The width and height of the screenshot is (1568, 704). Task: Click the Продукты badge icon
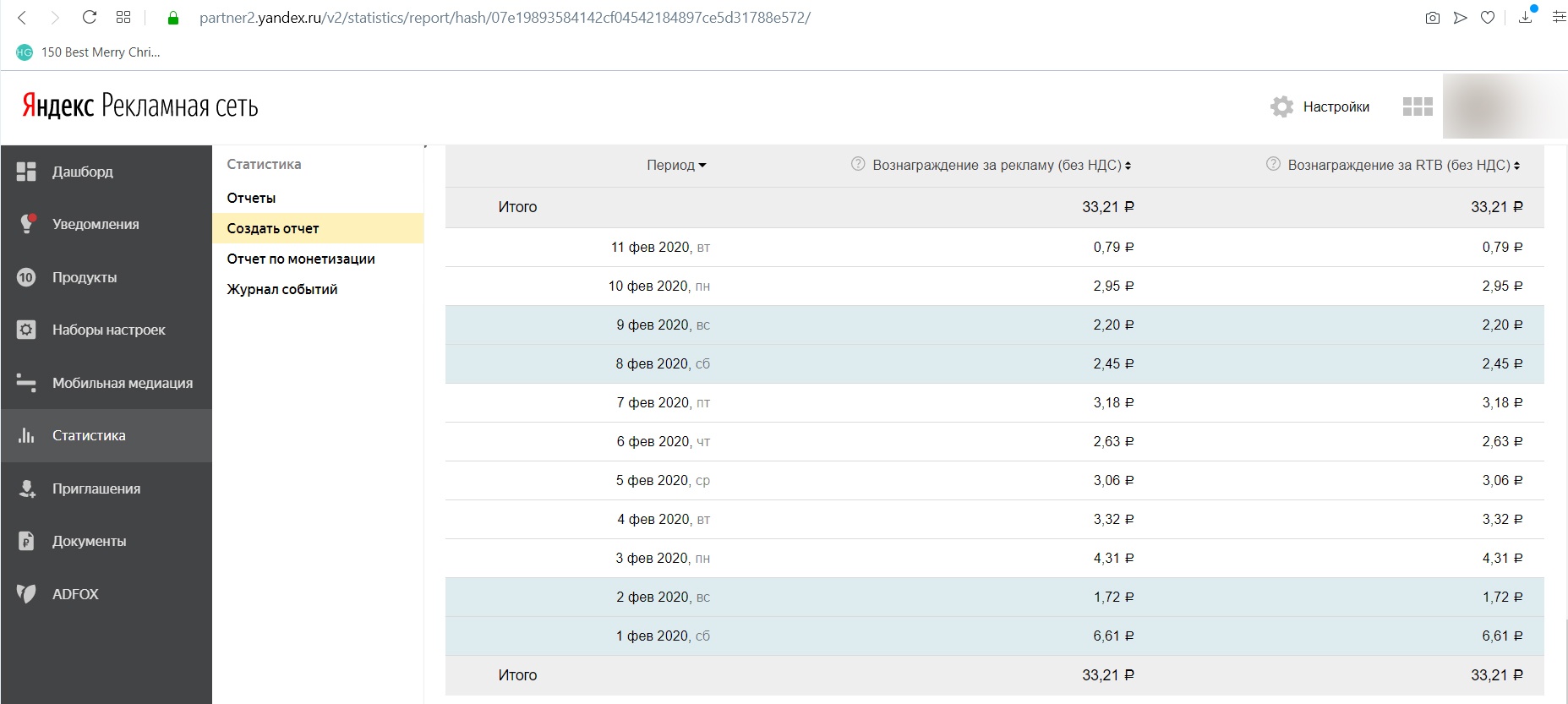26,277
